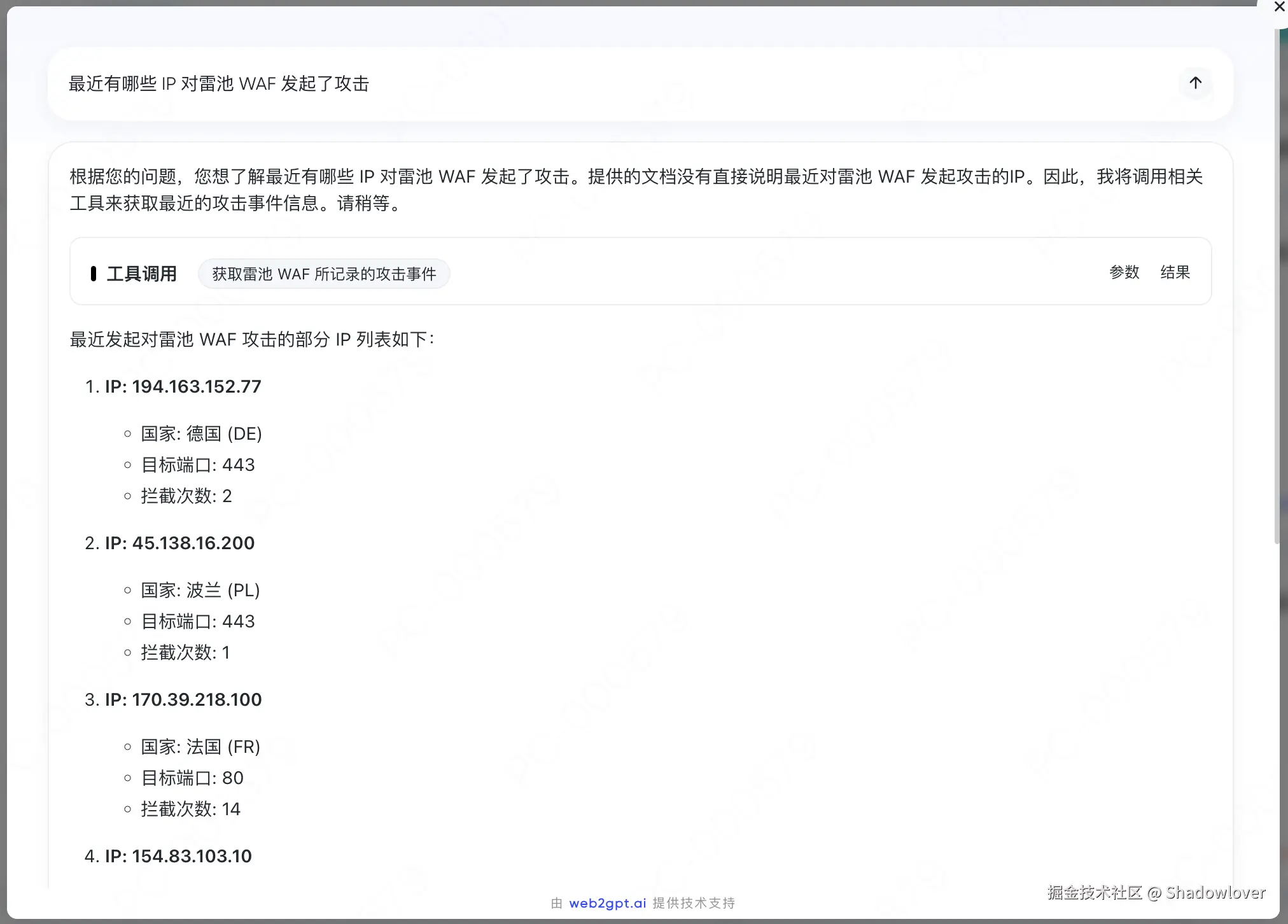Image resolution: width=1288 pixels, height=924 pixels.
Task: Close the chat dialog with X
Action: 1279,8
